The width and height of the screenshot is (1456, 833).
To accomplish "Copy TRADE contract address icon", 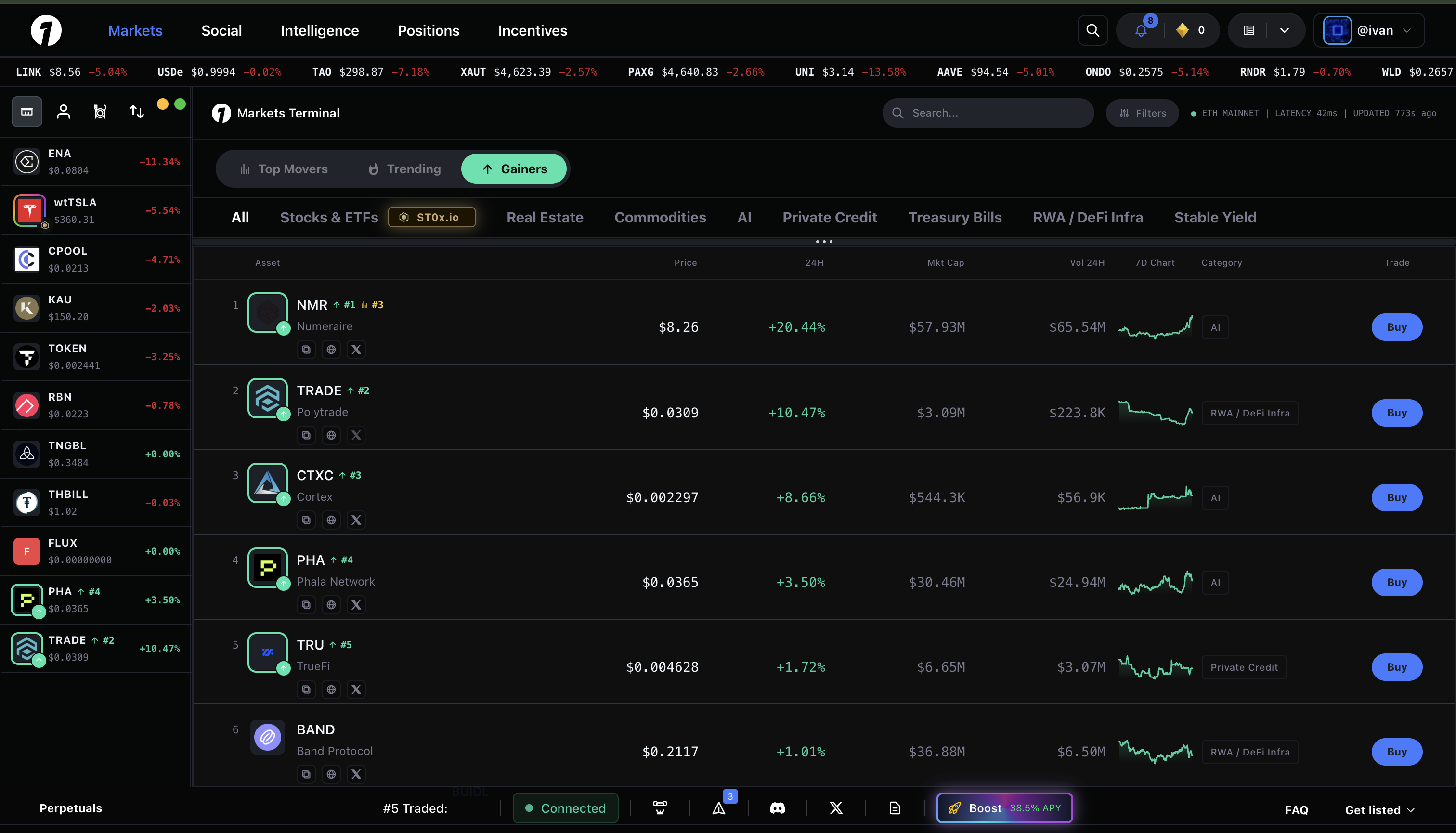I will point(306,435).
